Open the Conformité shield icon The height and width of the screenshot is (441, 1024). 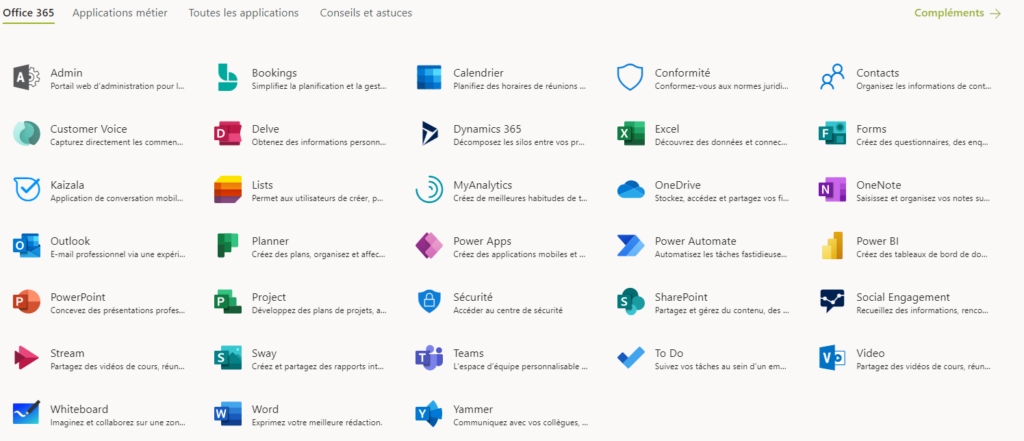[x=630, y=78]
